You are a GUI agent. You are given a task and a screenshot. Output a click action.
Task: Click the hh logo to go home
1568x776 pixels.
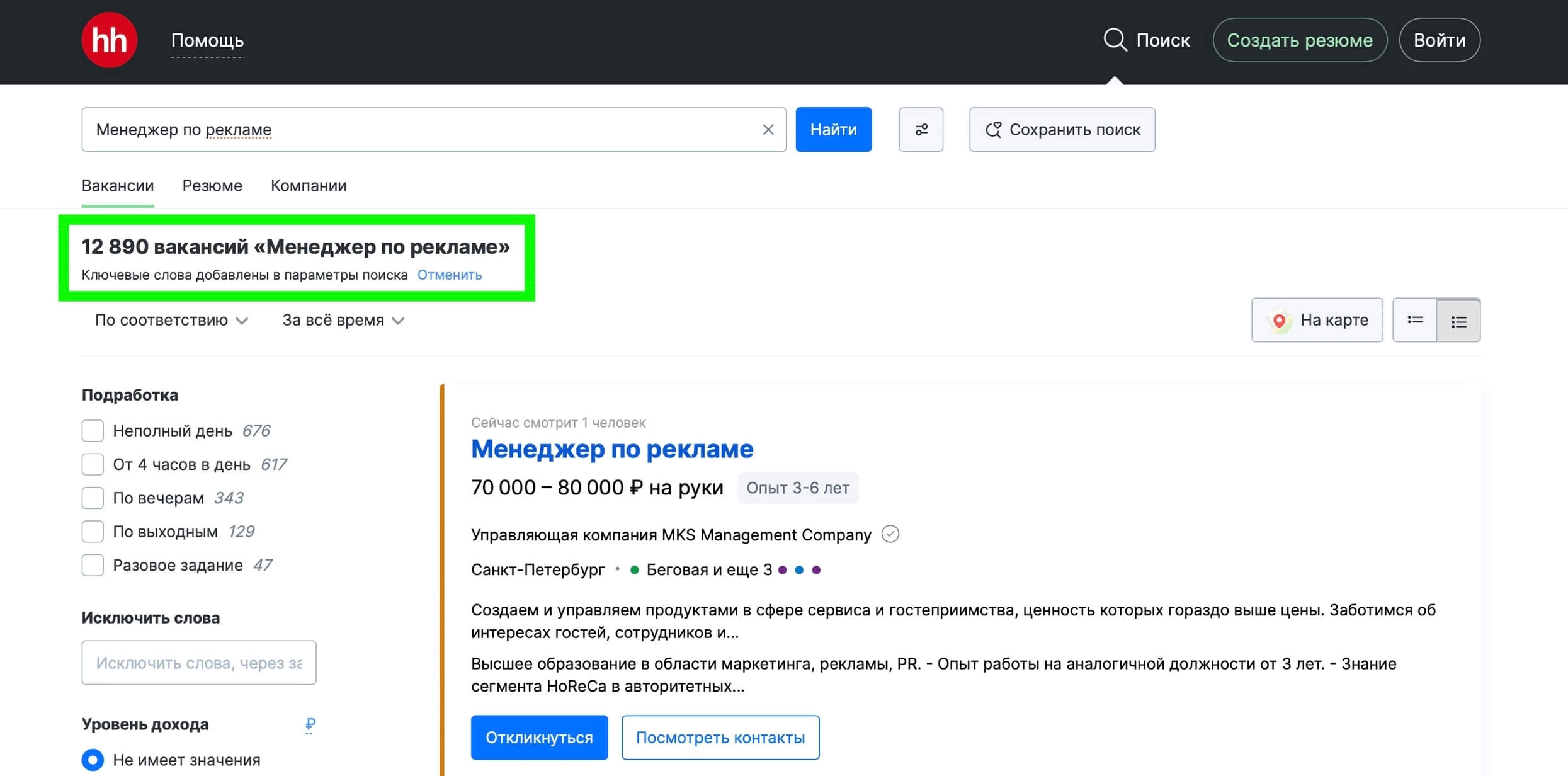click(109, 40)
